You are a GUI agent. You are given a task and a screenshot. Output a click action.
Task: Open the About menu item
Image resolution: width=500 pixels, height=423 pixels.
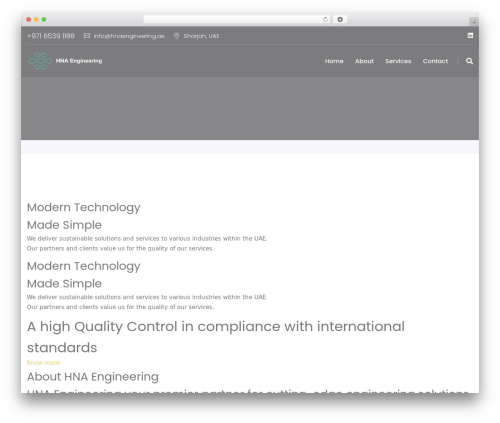click(x=364, y=61)
